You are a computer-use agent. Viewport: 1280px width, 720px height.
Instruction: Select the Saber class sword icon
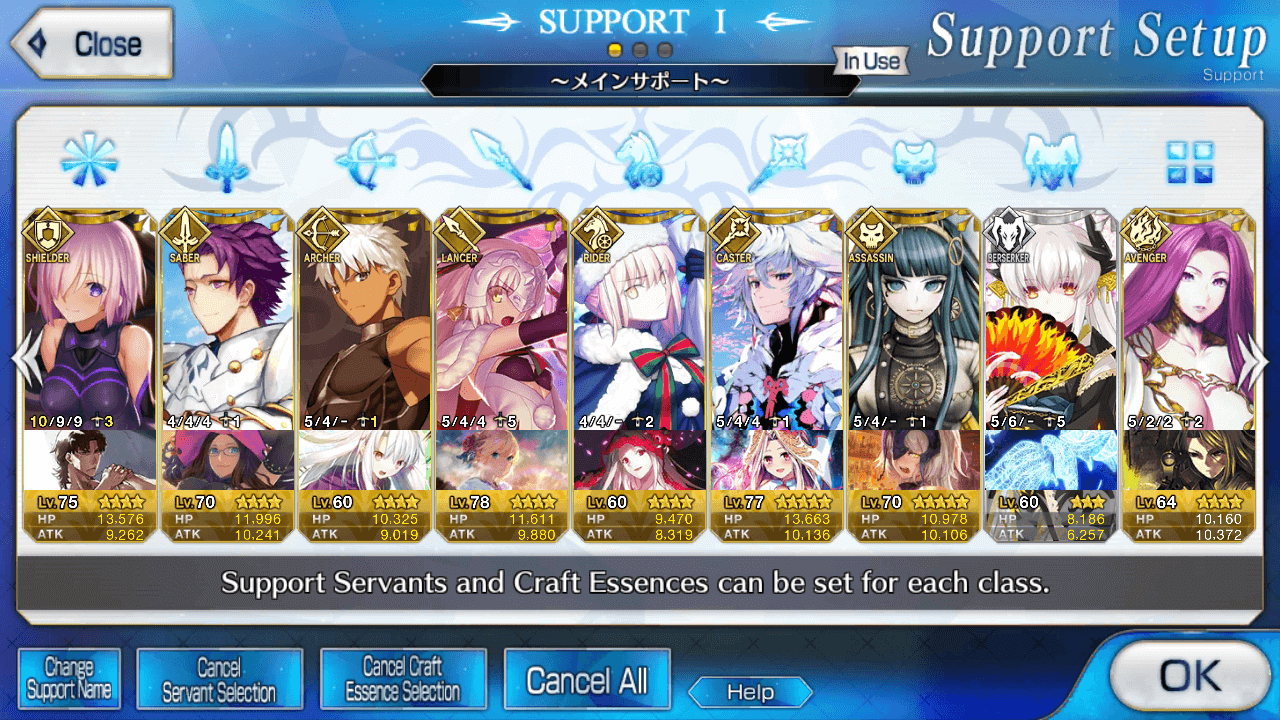click(226, 158)
